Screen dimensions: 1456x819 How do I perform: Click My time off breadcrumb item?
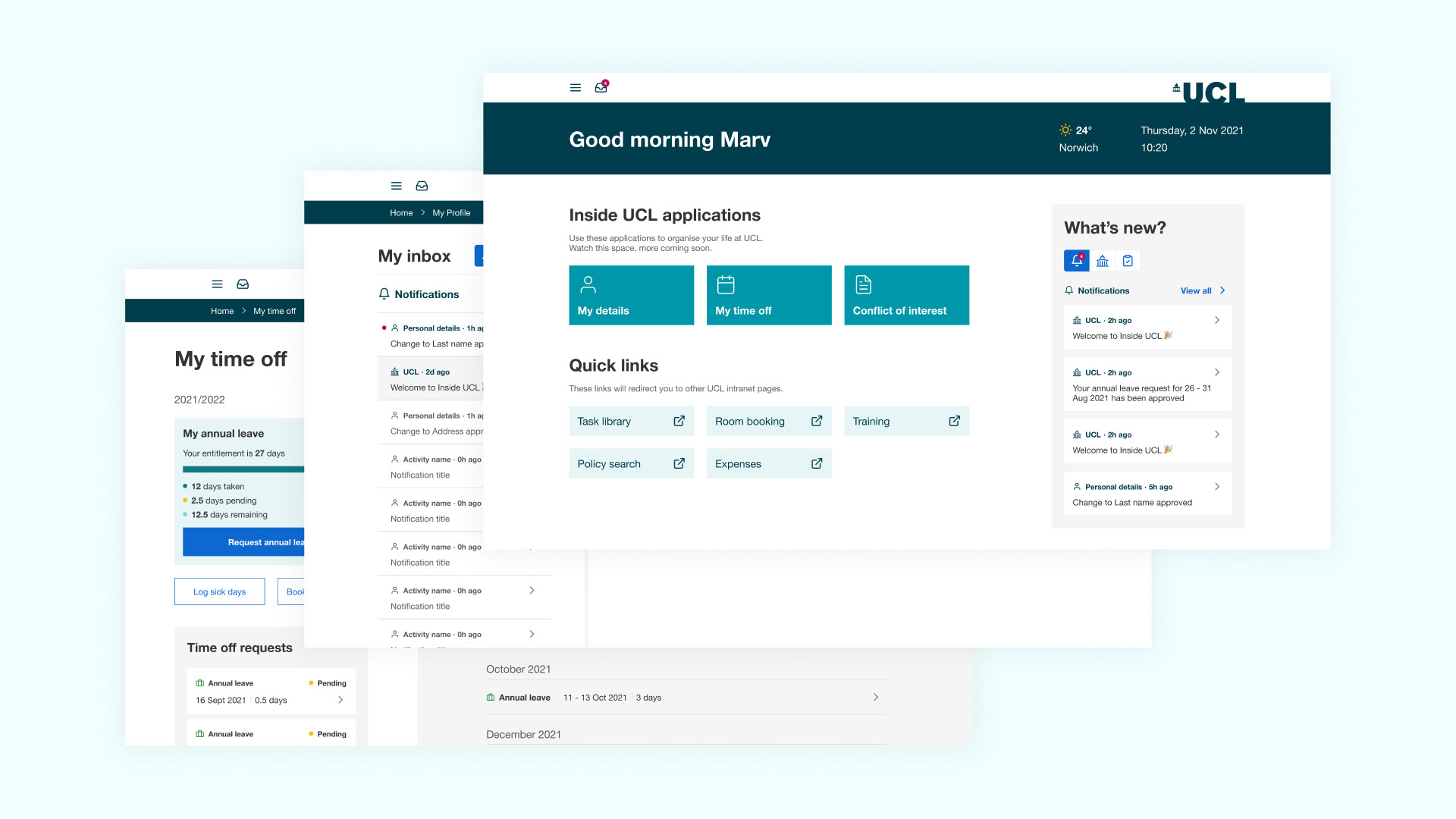(x=275, y=311)
